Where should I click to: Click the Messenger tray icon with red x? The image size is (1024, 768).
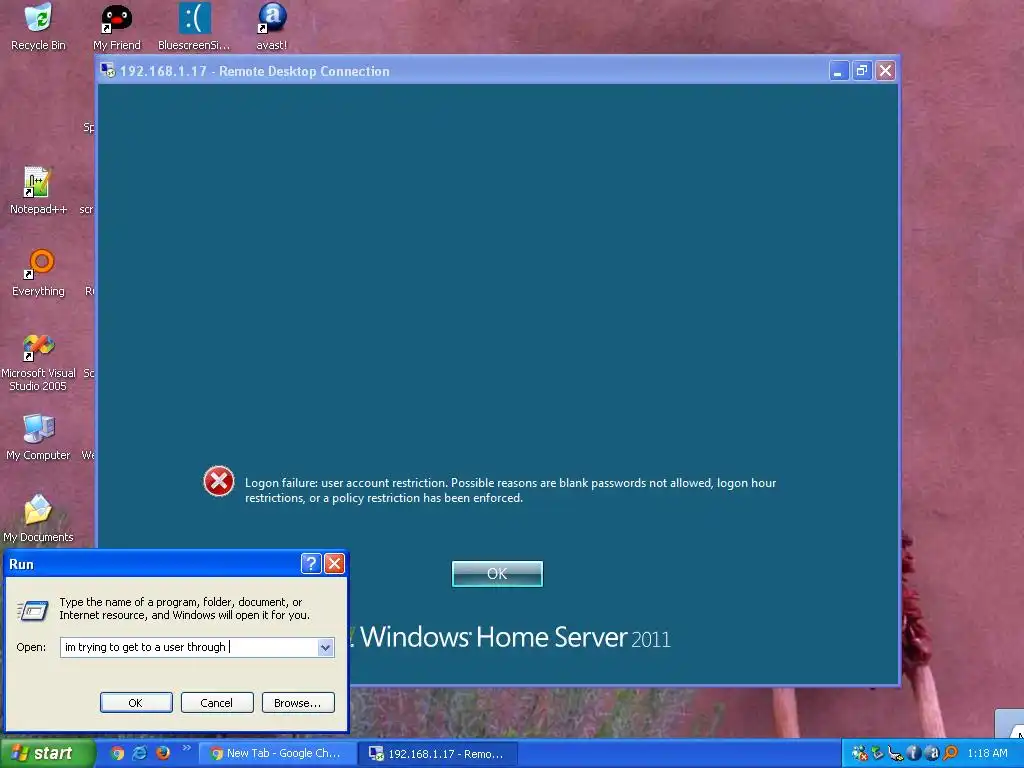pyautogui.click(x=859, y=754)
